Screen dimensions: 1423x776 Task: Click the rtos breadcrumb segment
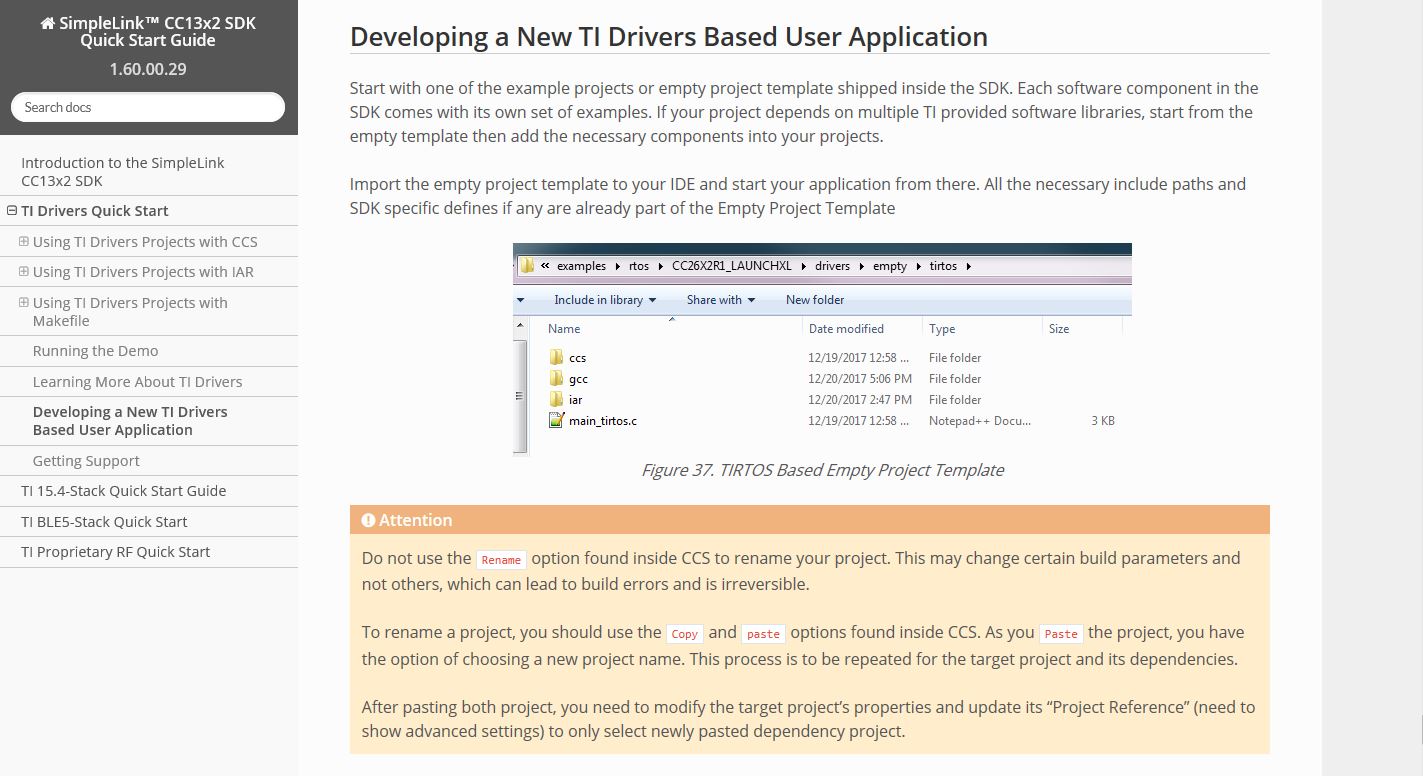pos(639,266)
